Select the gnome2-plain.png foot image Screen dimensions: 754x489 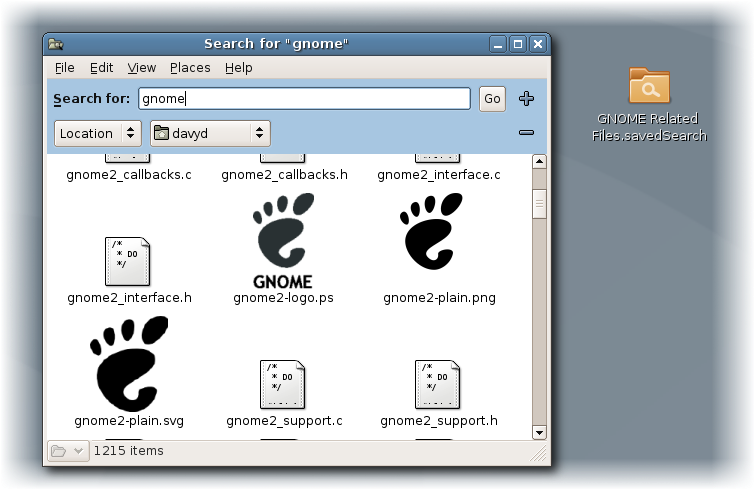[x=431, y=231]
